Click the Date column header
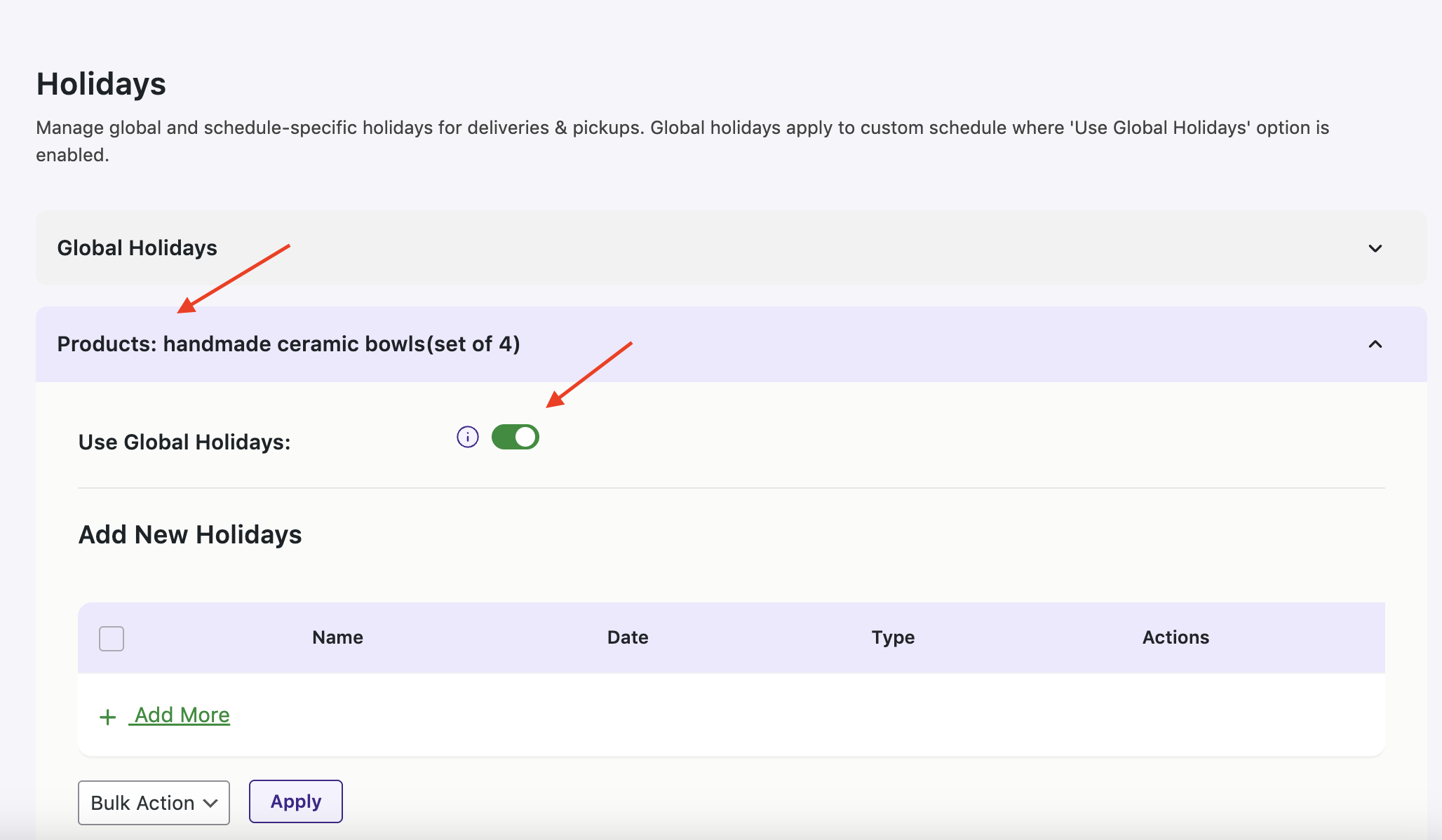 tap(627, 637)
